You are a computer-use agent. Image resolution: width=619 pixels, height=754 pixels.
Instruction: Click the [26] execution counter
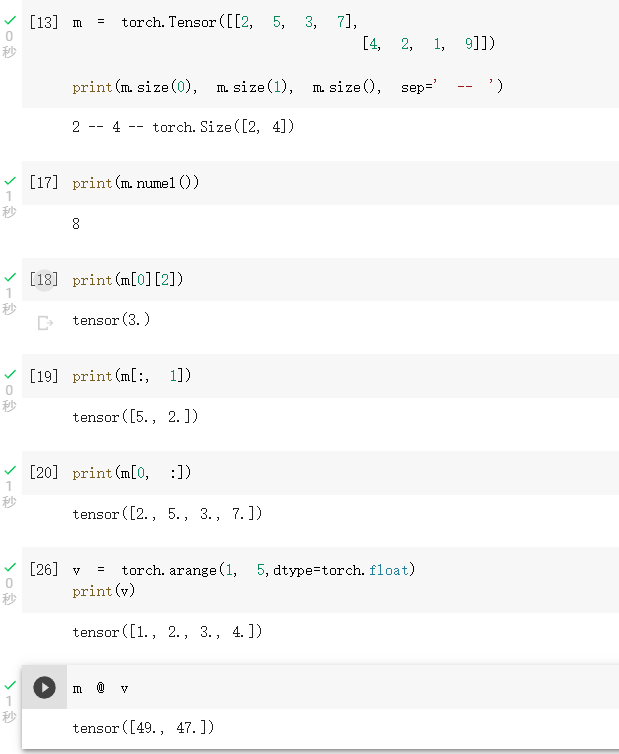pos(44,570)
